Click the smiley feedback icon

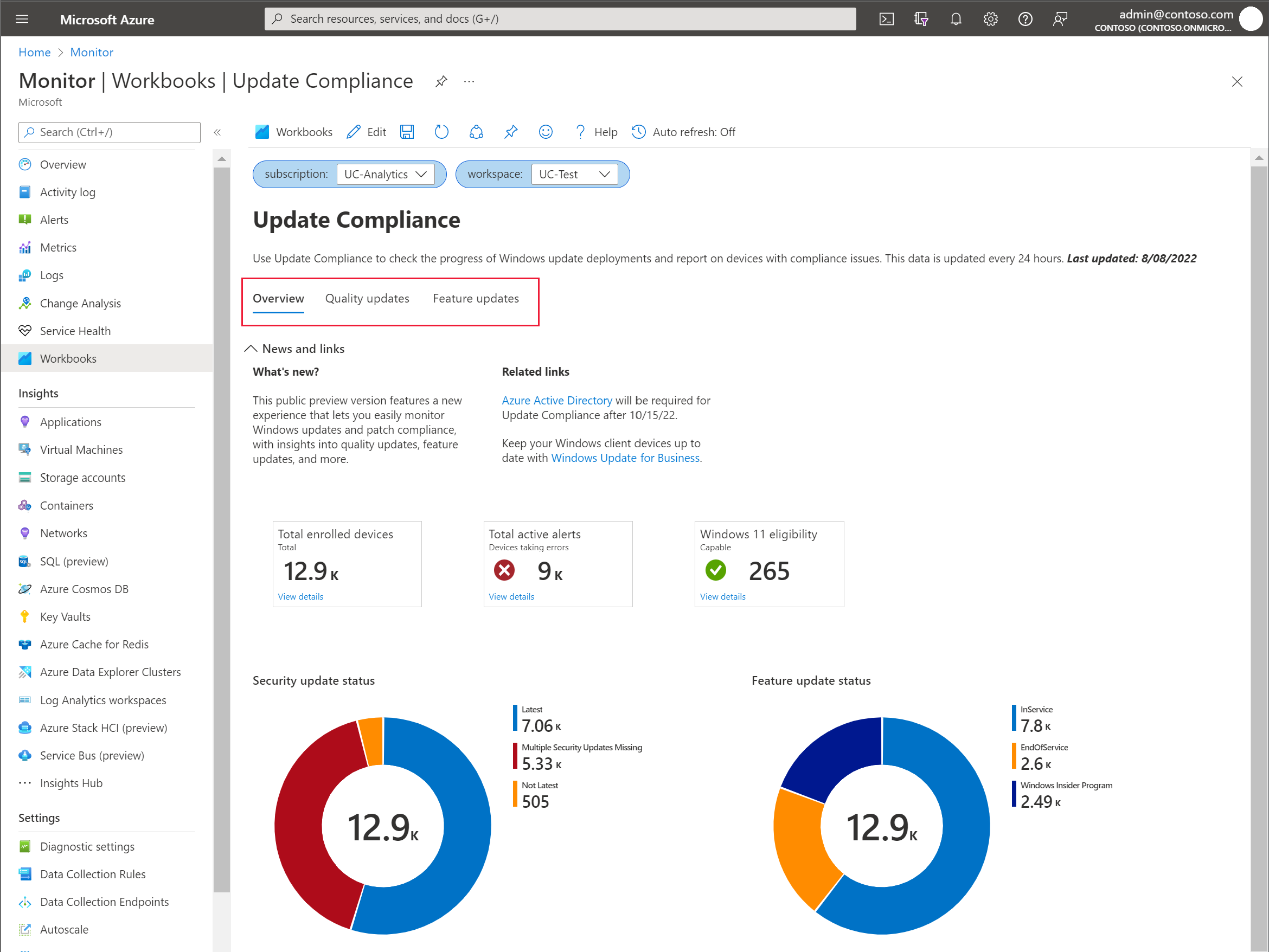pyautogui.click(x=546, y=132)
